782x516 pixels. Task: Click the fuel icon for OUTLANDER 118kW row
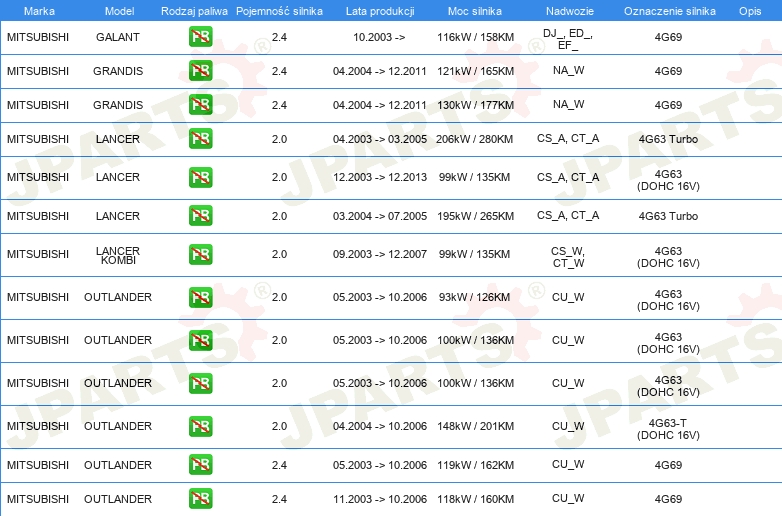click(x=200, y=499)
